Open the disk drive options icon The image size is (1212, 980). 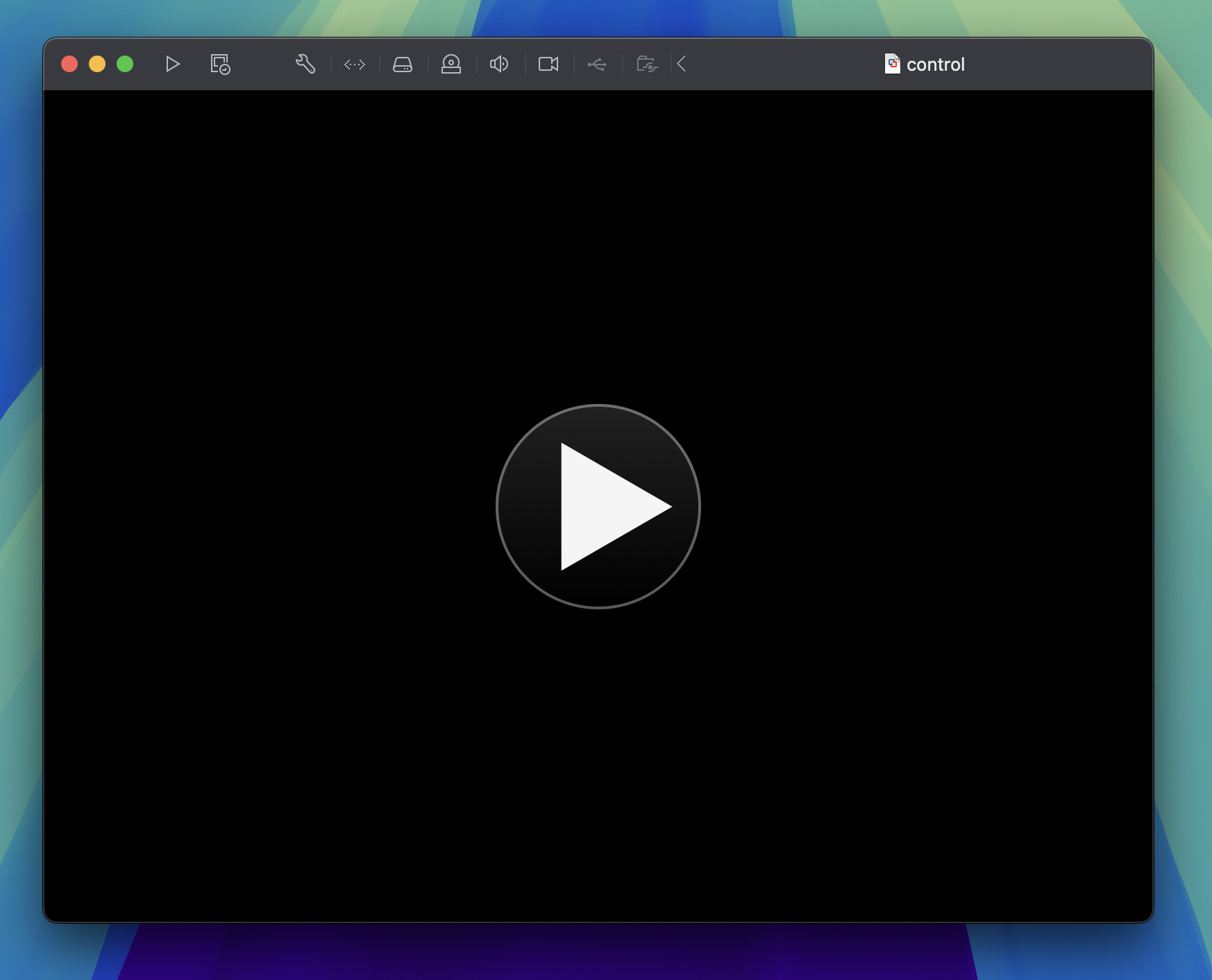pyautogui.click(x=403, y=64)
